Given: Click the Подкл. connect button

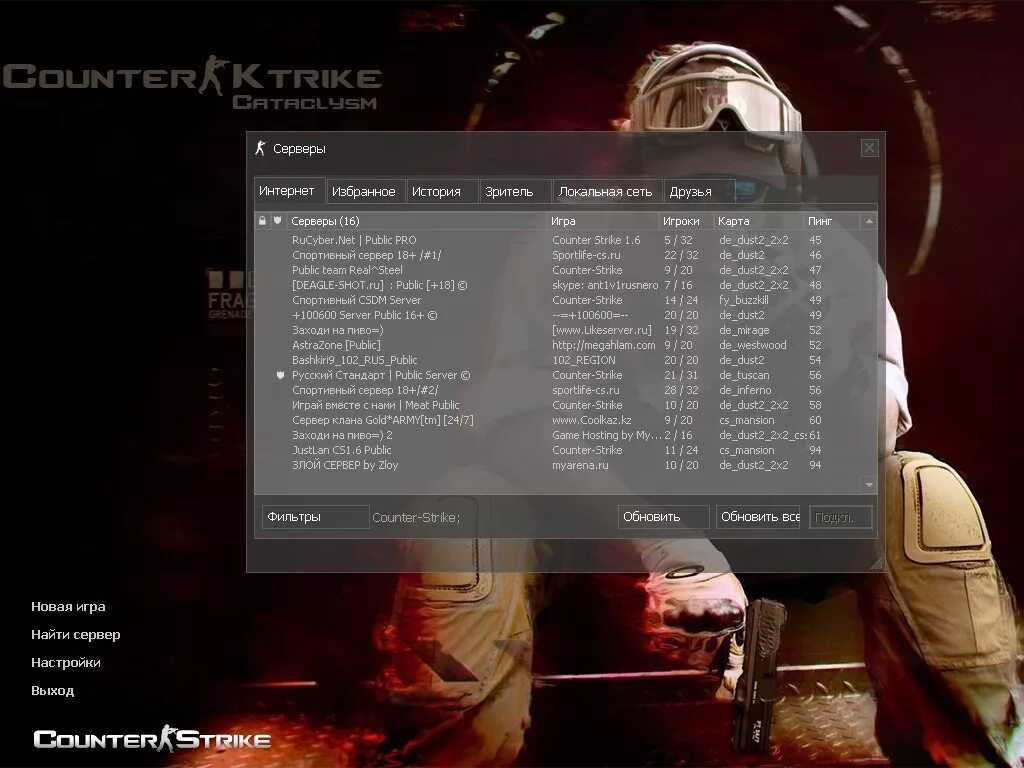Looking at the screenshot, I should [840, 517].
